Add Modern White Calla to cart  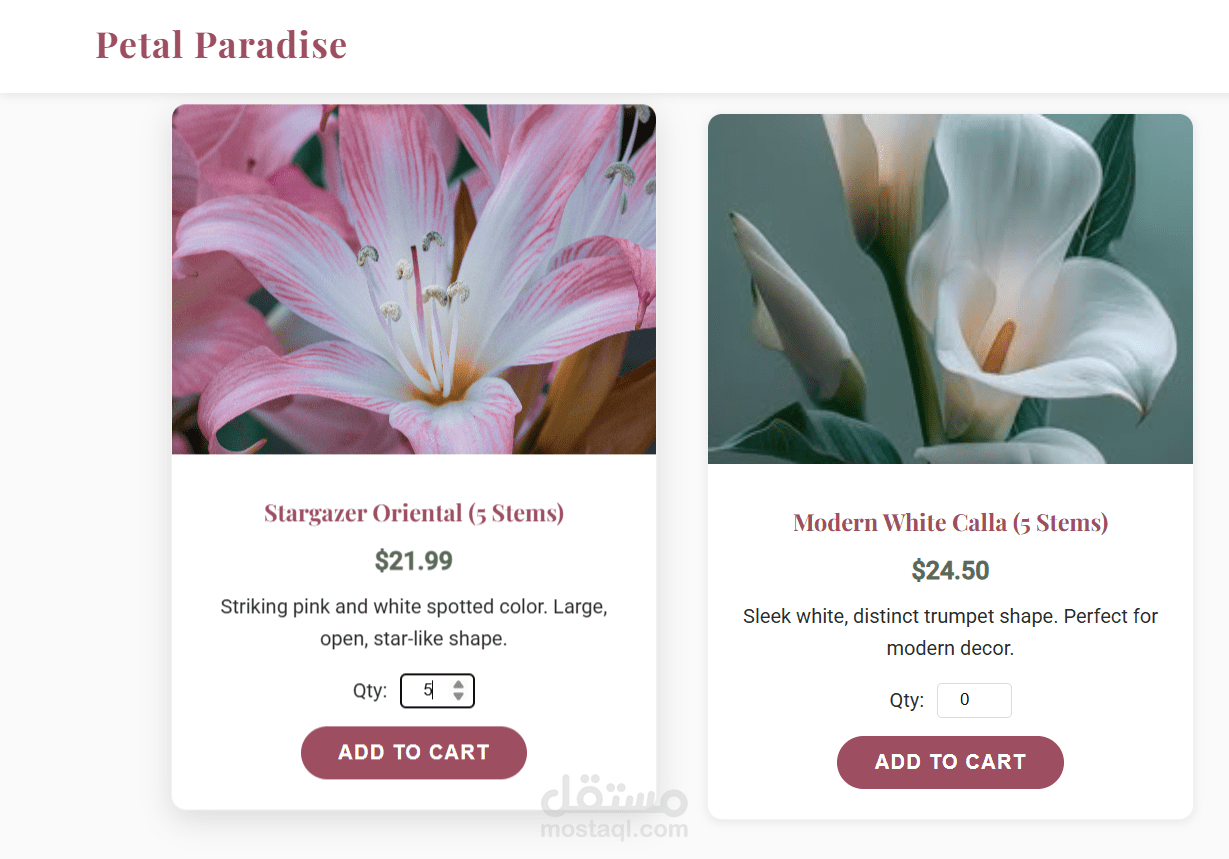(950, 763)
